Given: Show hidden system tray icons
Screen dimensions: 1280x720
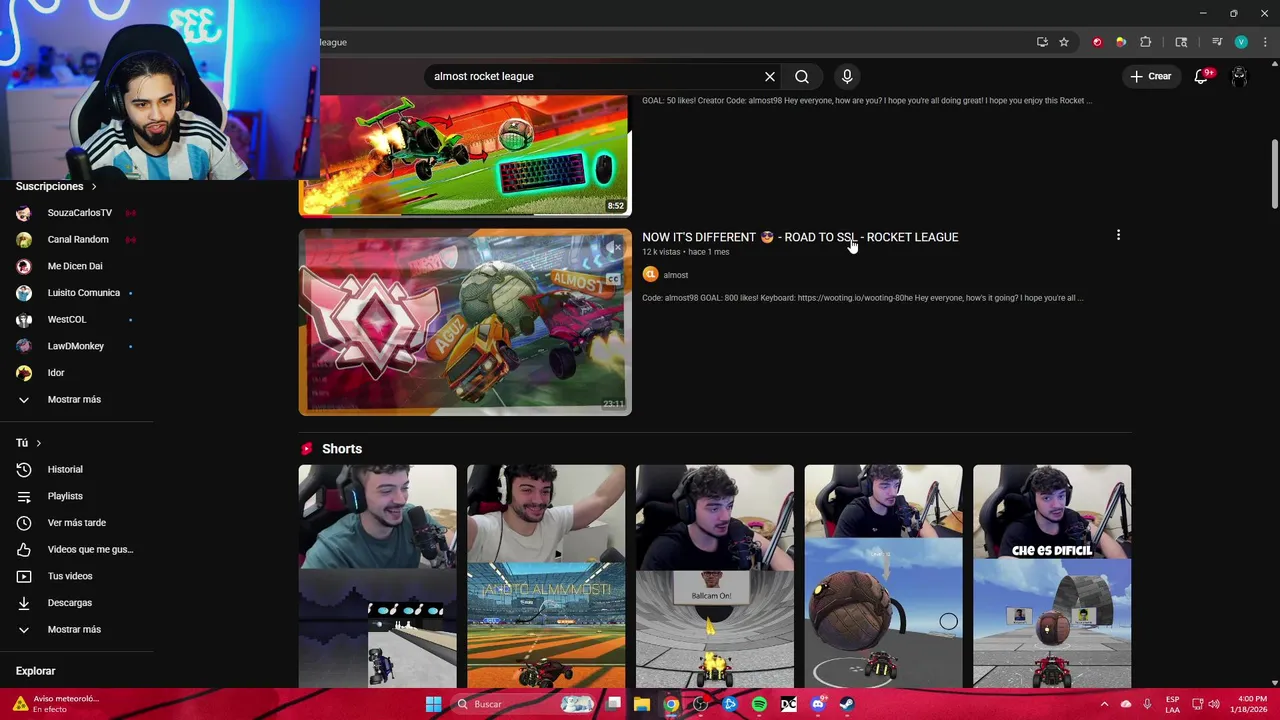Looking at the screenshot, I should click(1104, 704).
